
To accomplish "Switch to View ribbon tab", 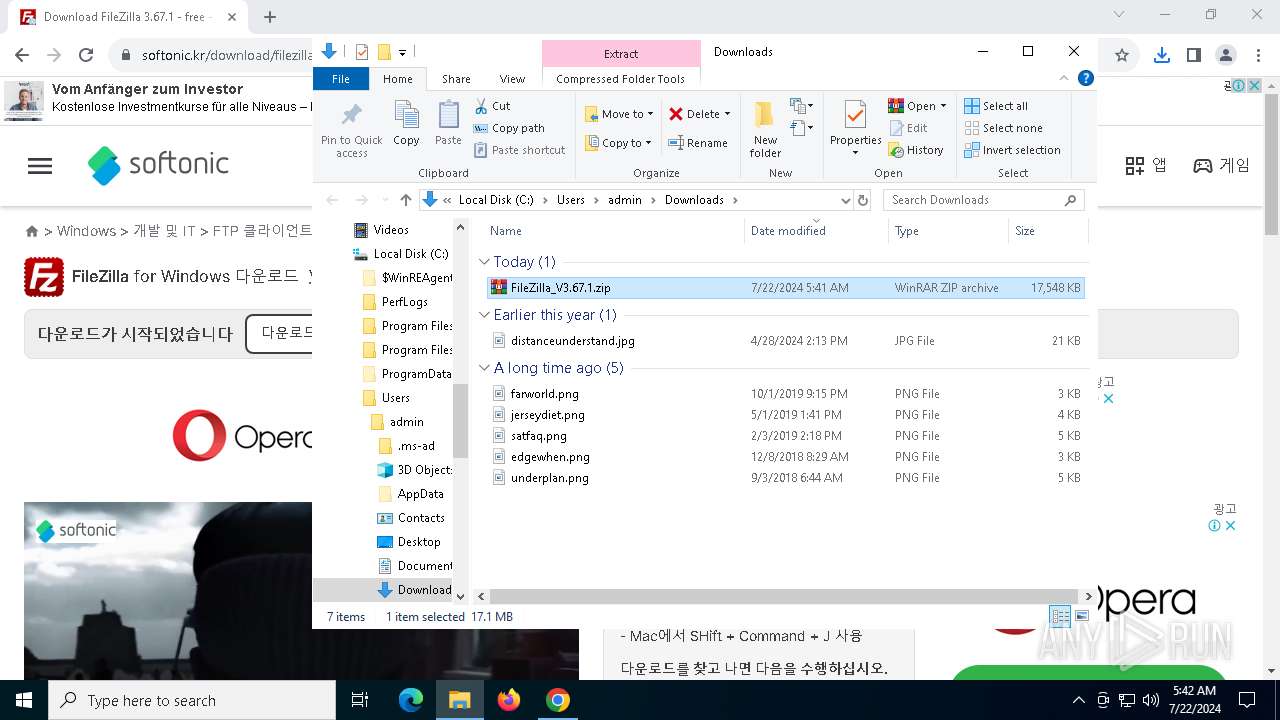I will (x=512, y=79).
